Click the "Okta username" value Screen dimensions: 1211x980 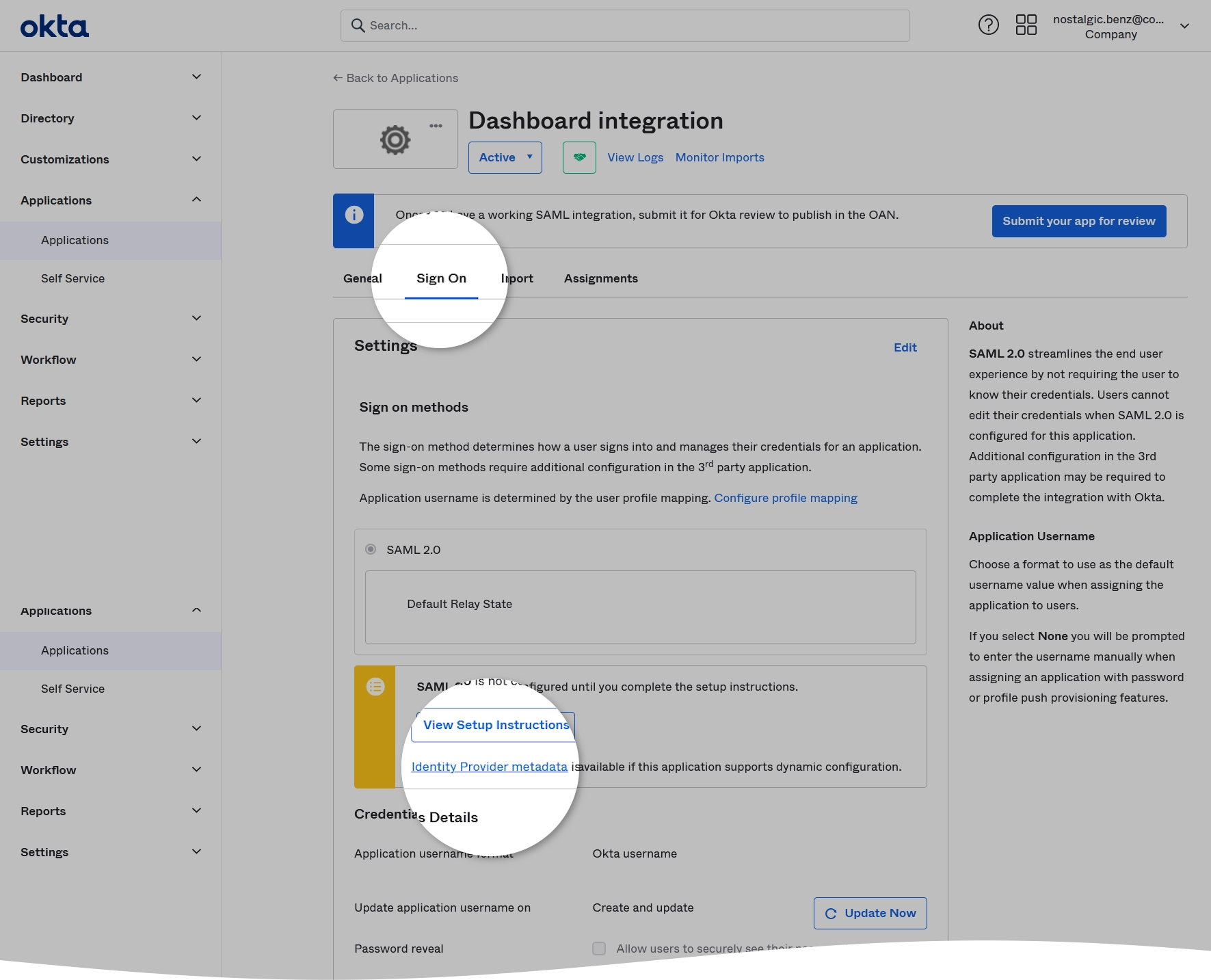[x=635, y=853]
